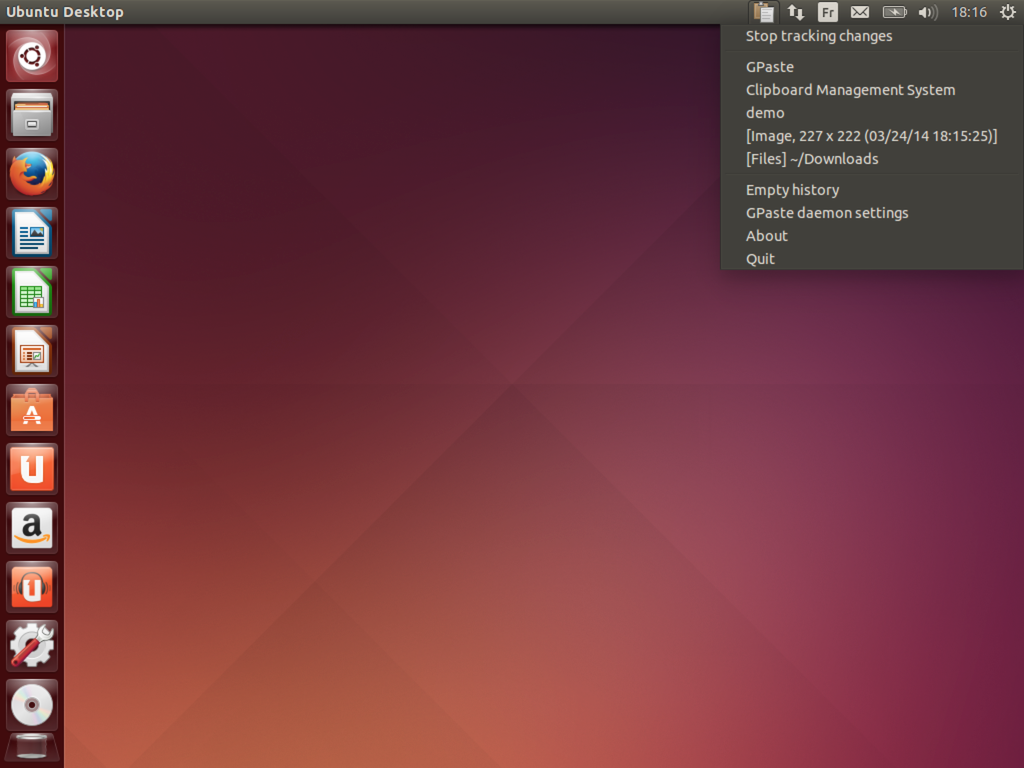This screenshot has width=1024, height=768.
Task: Open the Ubuntu Software Center
Action: [32, 410]
